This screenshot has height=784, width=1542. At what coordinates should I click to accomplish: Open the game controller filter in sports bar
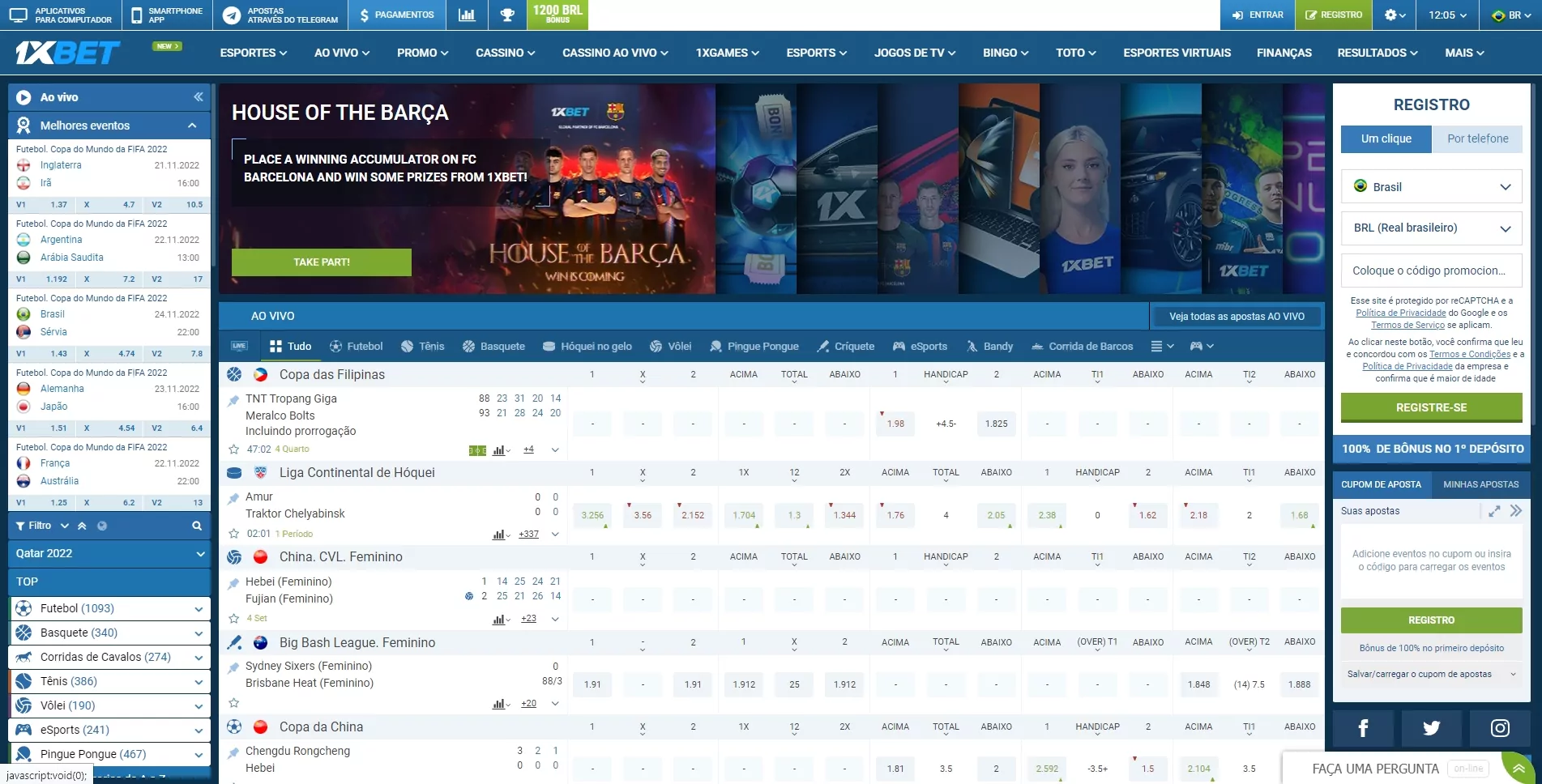1201,346
